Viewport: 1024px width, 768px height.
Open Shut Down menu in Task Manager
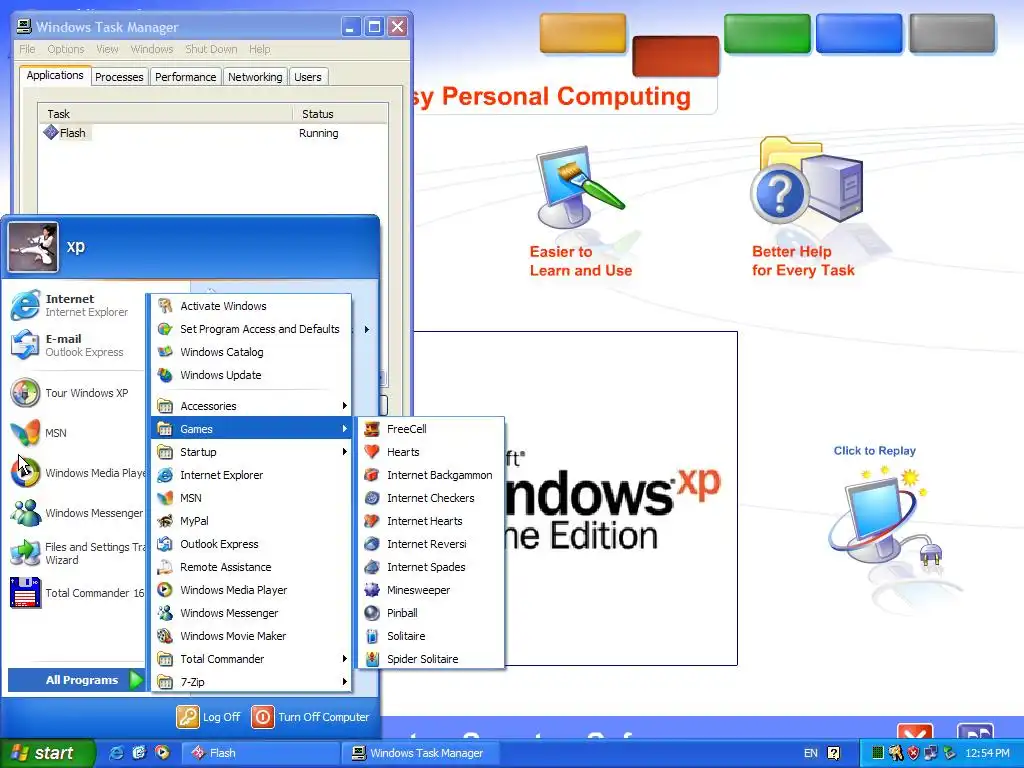coord(211,49)
